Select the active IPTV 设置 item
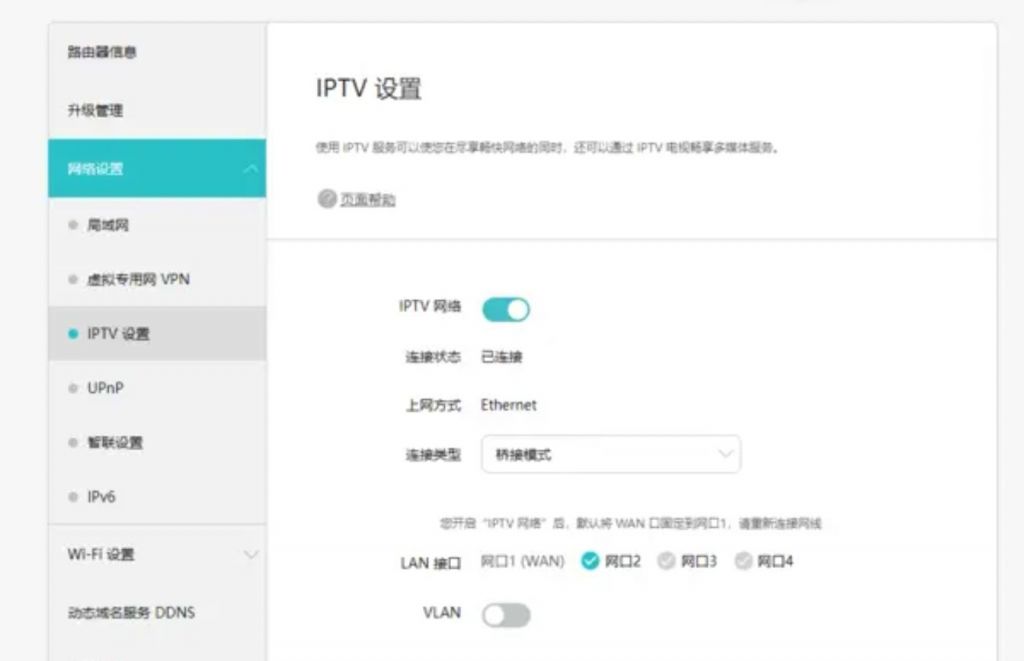The image size is (1024, 661). (108, 333)
